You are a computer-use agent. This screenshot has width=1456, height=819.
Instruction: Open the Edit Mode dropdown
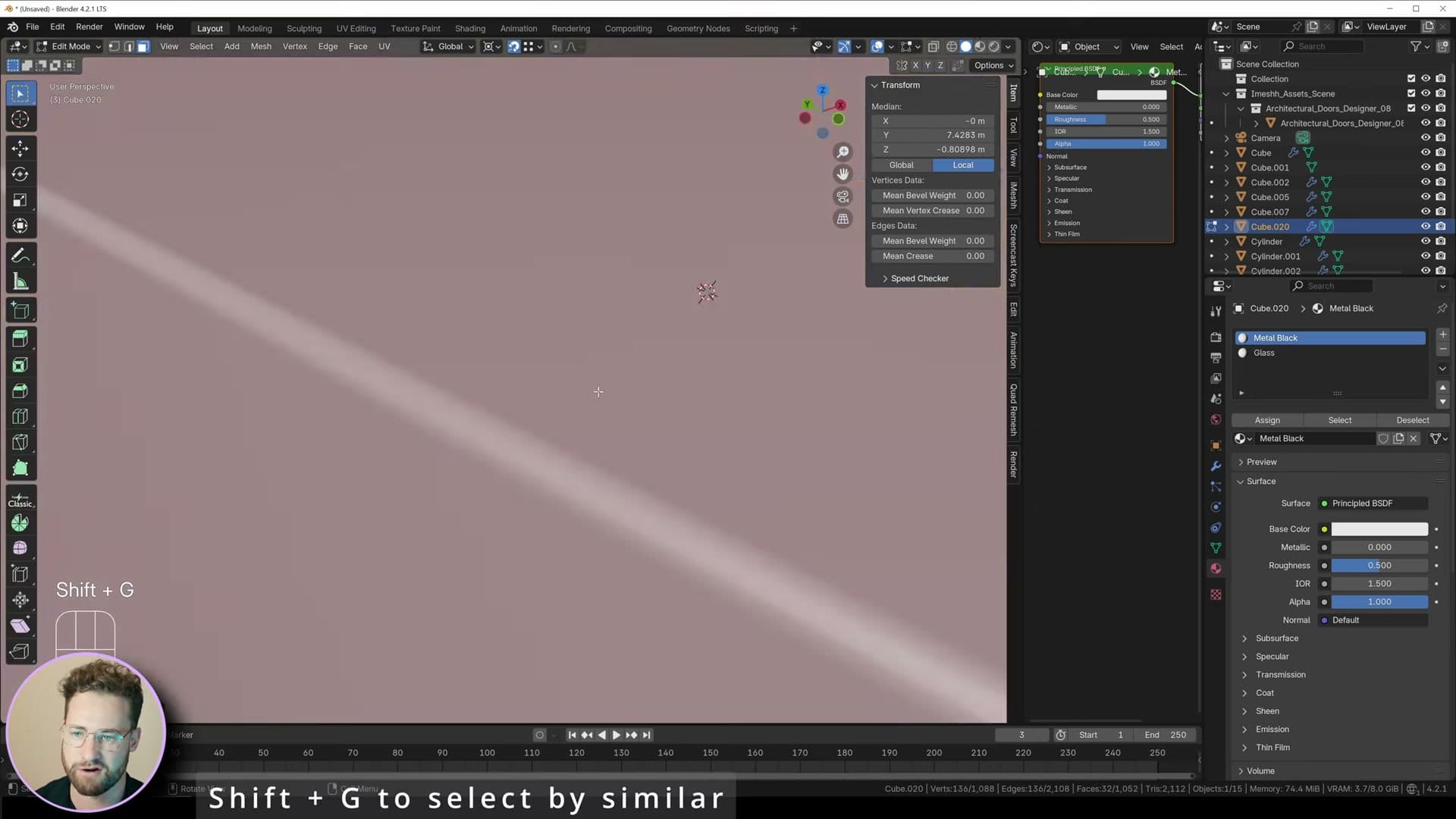point(69,46)
